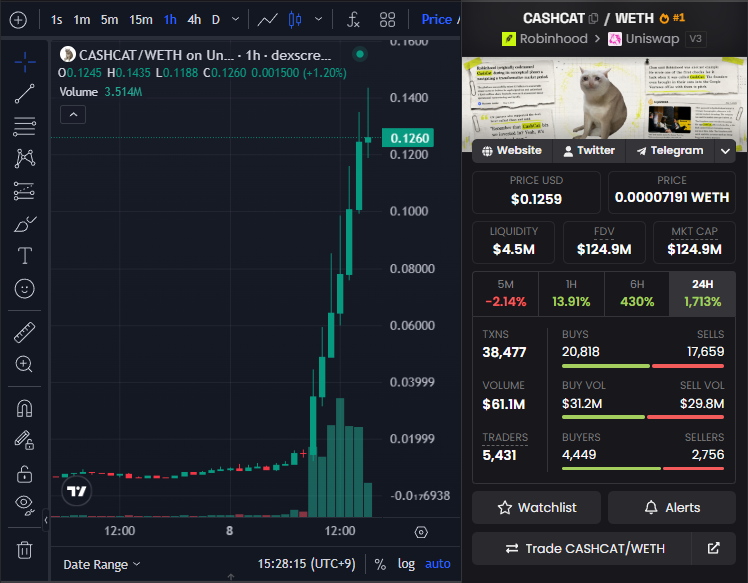This screenshot has width=748, height=583.
Task: Click the trash can remove drawings icon
Action: tap(24, 550)
